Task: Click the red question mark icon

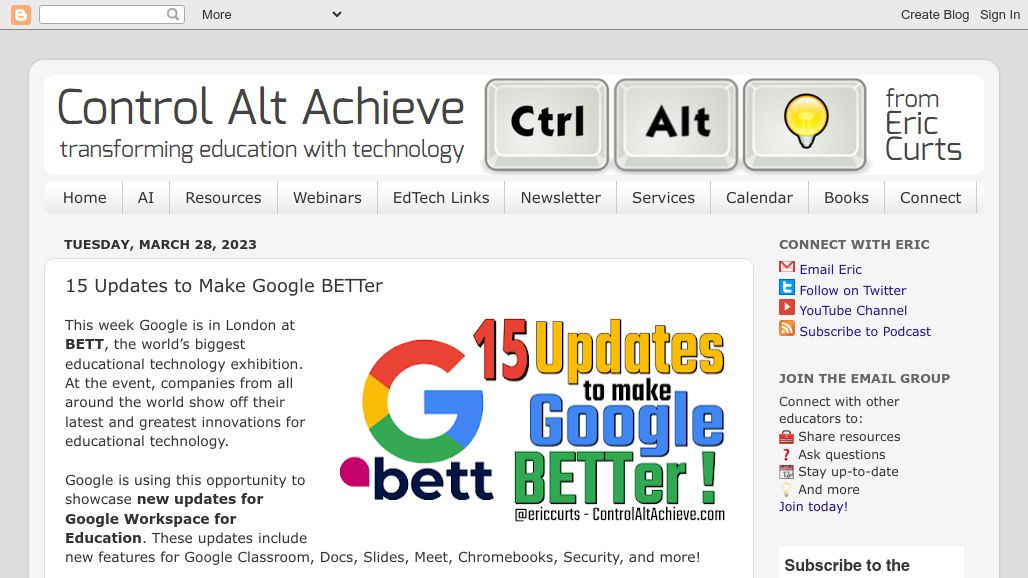Action: [786, 455]
